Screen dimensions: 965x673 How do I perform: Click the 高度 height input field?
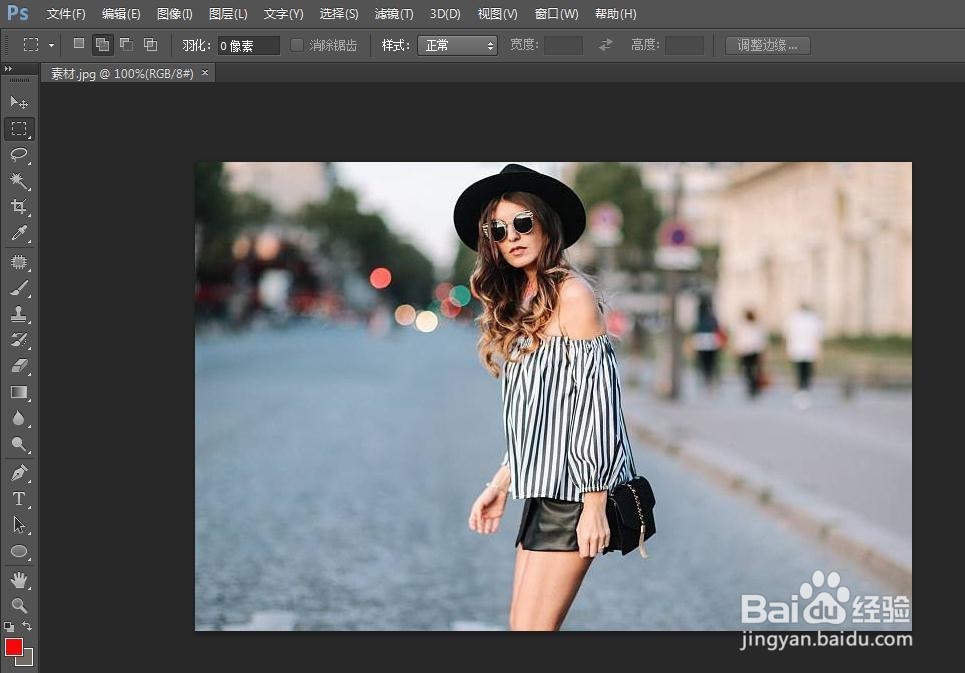click(x=684, y=46)
